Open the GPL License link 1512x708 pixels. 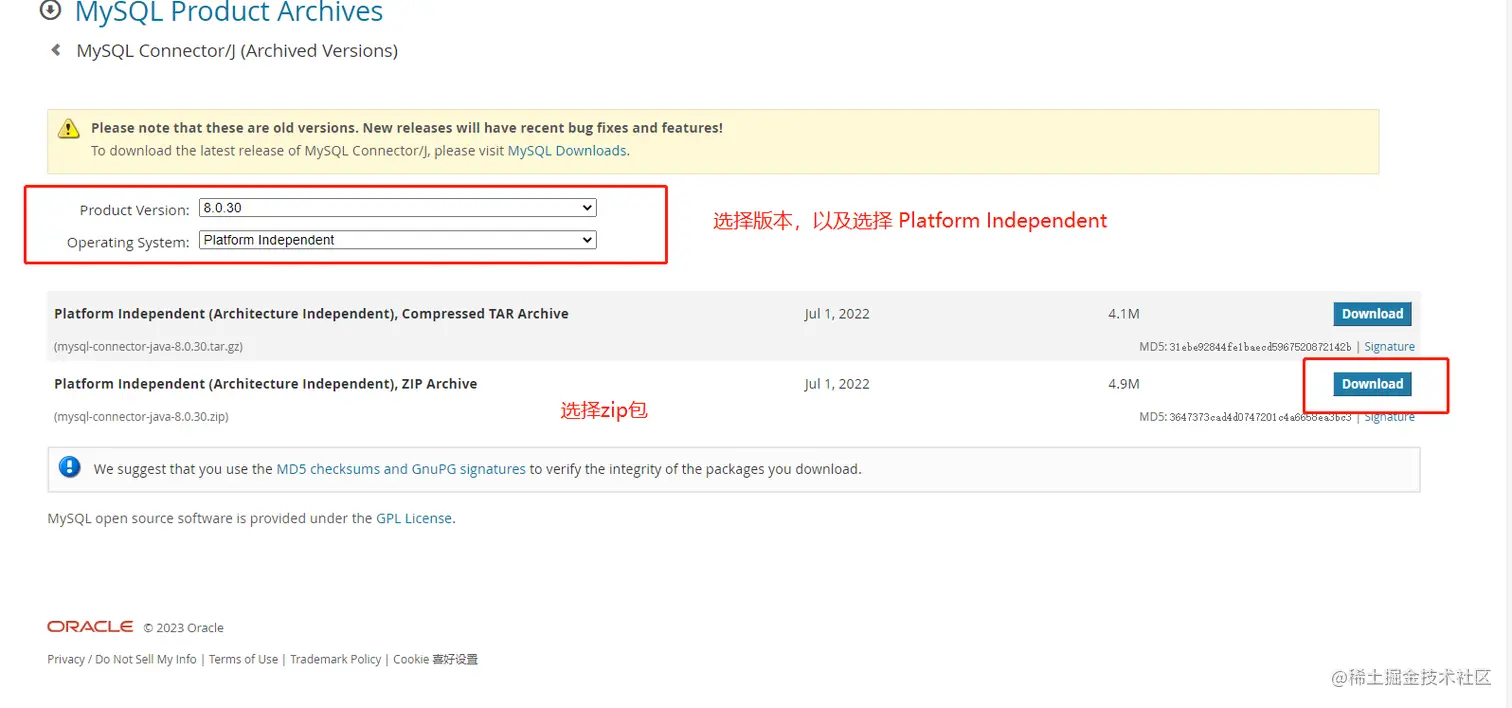pyautogui.click(x=414, y=519)
